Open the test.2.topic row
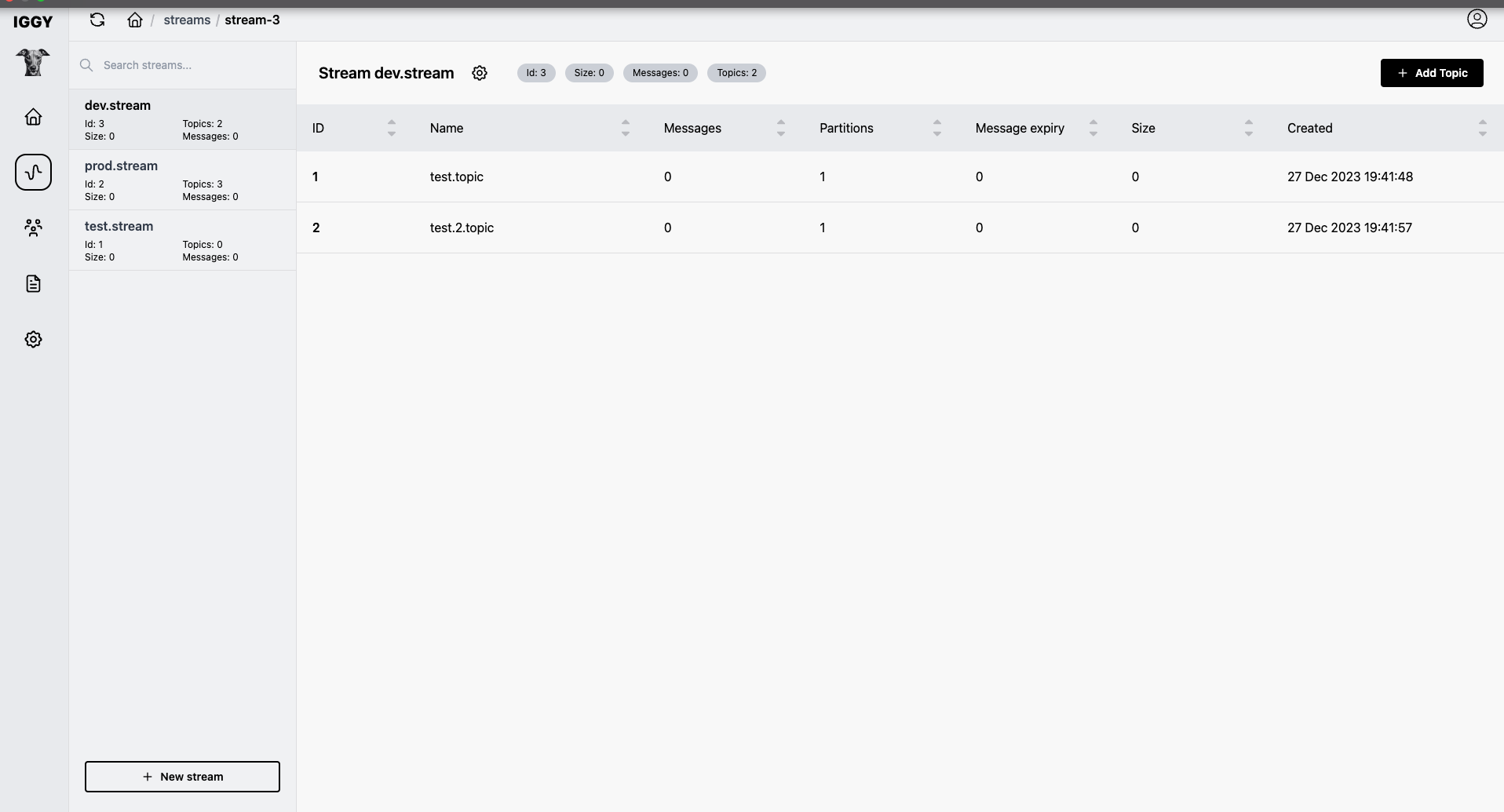Viewport: 1504px width, 812px height. point(900,228)
